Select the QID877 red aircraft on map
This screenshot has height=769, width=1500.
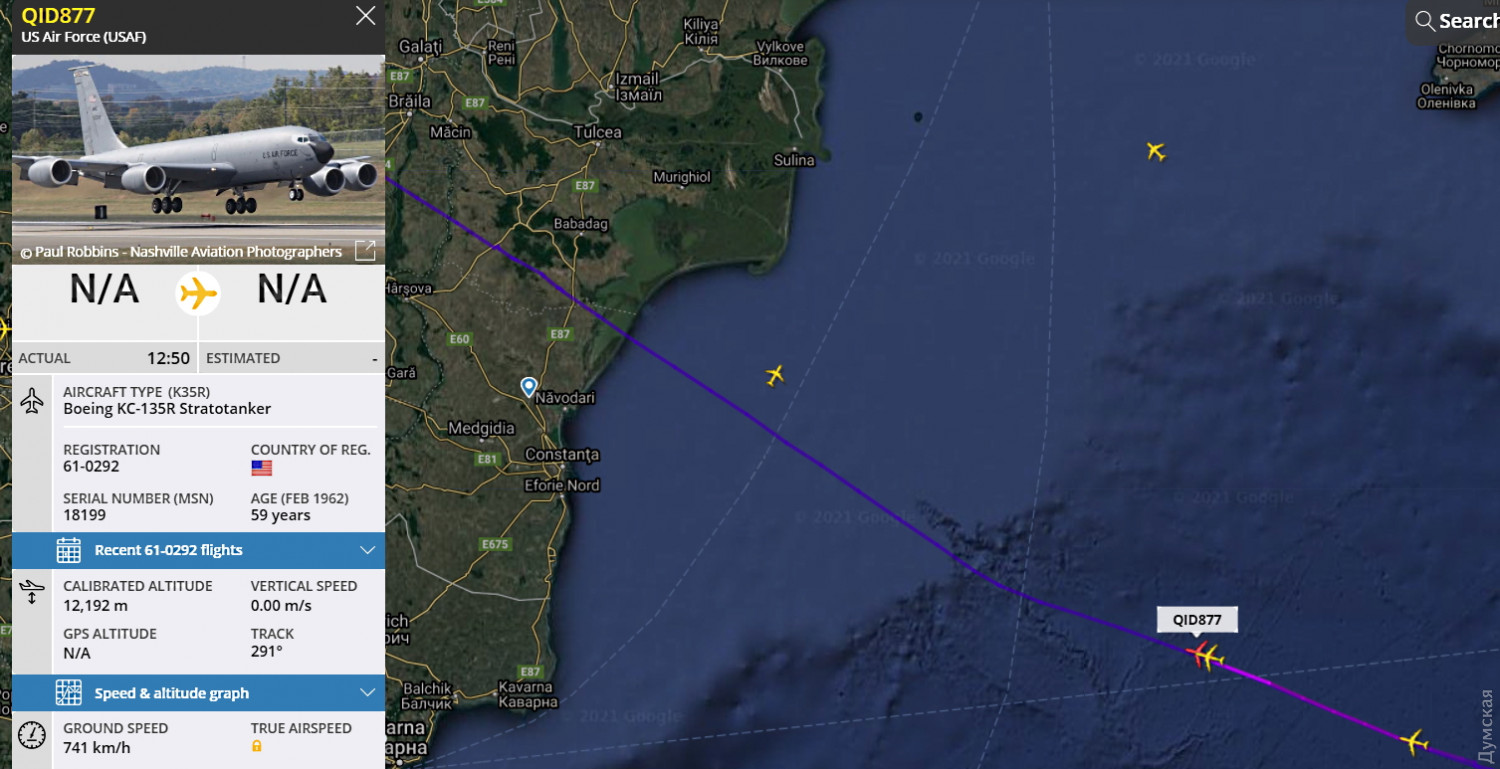[1200, 654]
